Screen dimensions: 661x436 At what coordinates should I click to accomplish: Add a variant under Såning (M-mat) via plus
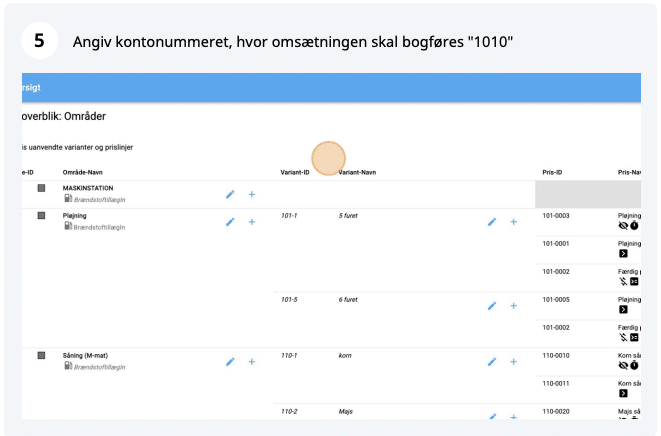tap(252, 362)
